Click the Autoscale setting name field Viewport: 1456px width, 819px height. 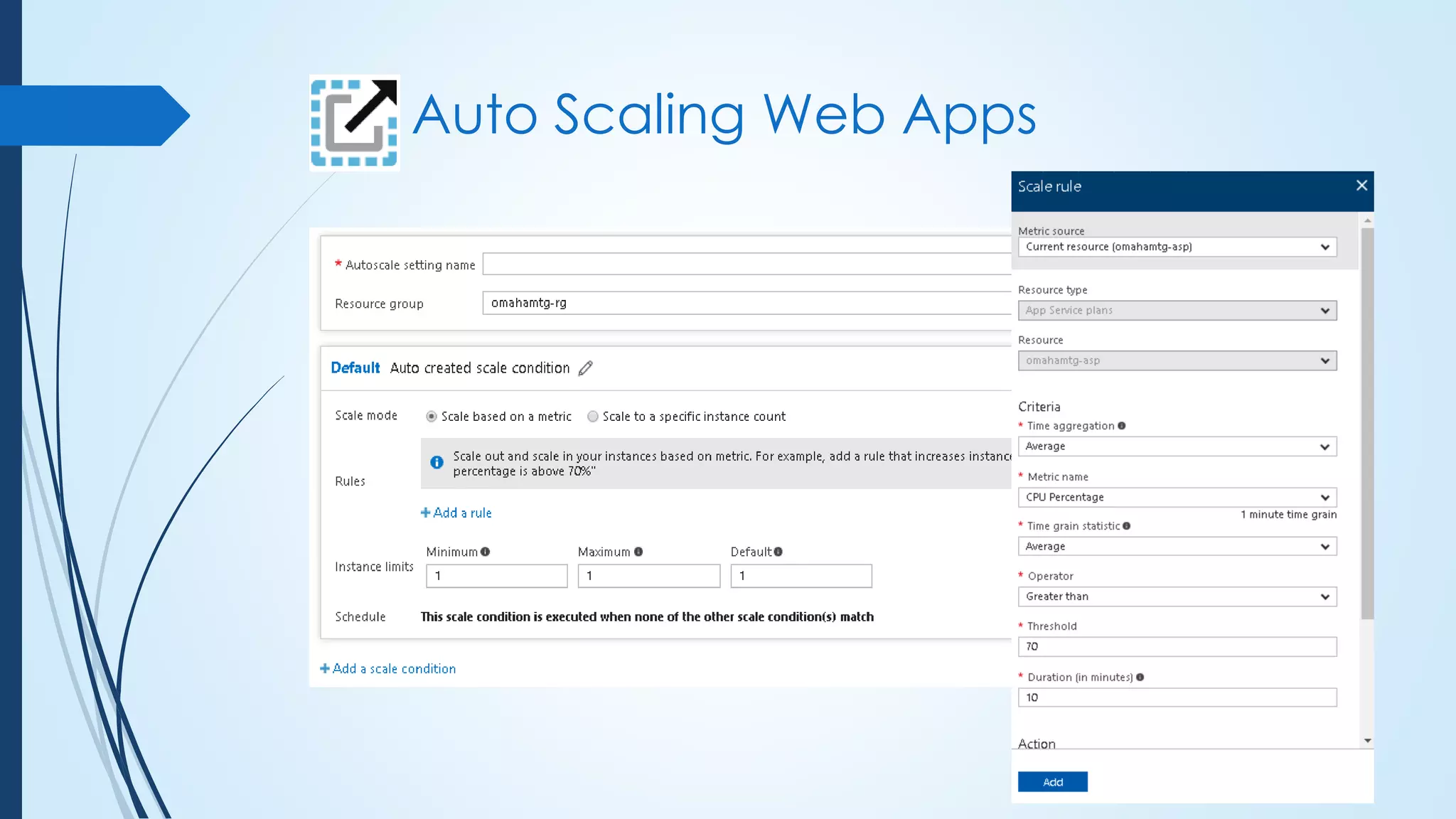pyautogui.click(x=746, y=264)
